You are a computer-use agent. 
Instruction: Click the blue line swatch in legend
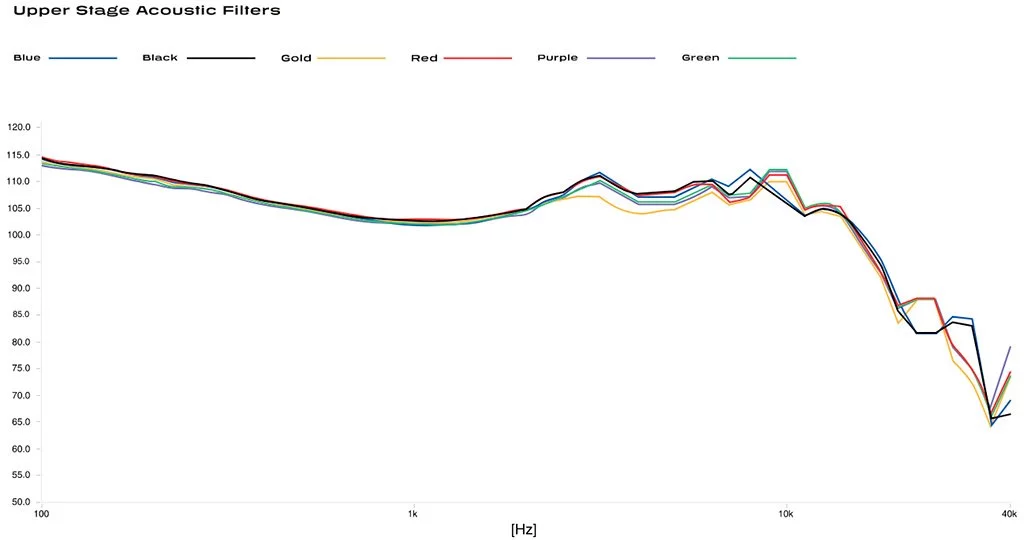click(83, 58)
